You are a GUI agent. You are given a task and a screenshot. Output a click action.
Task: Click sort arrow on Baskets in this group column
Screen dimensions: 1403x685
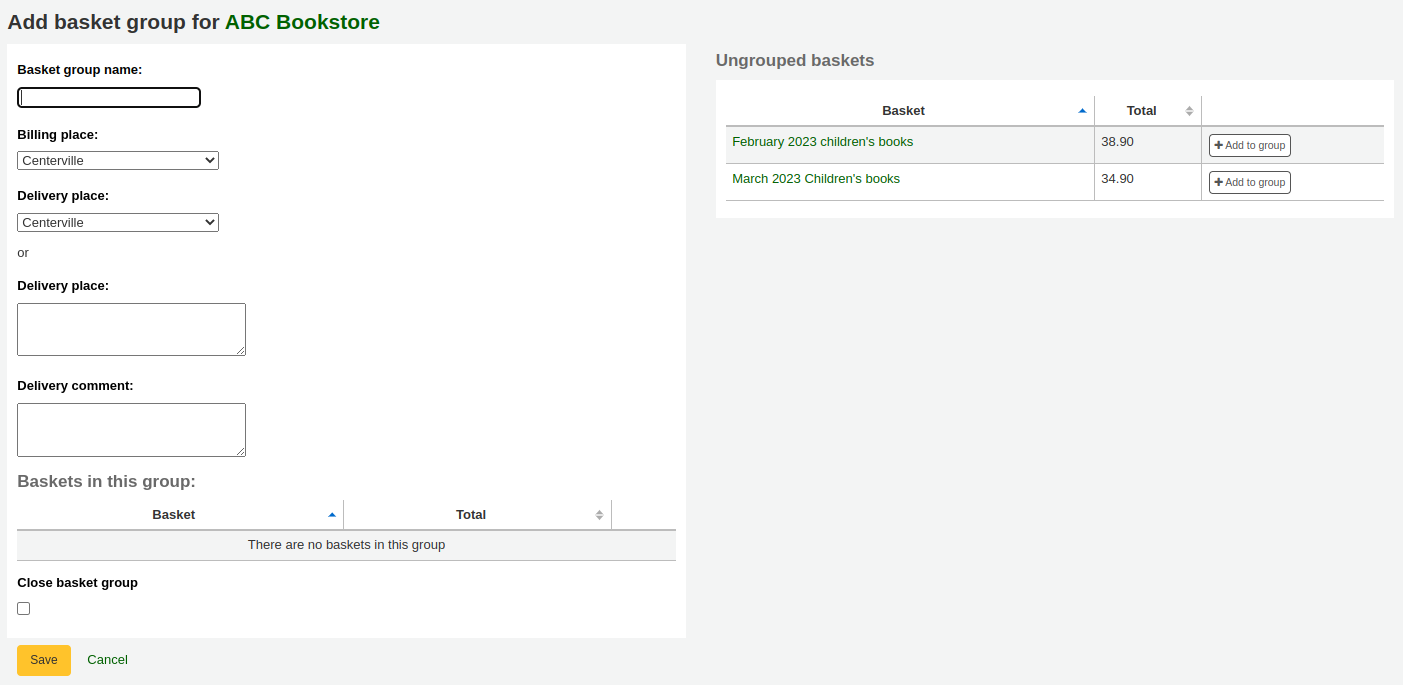pos(332,514)
